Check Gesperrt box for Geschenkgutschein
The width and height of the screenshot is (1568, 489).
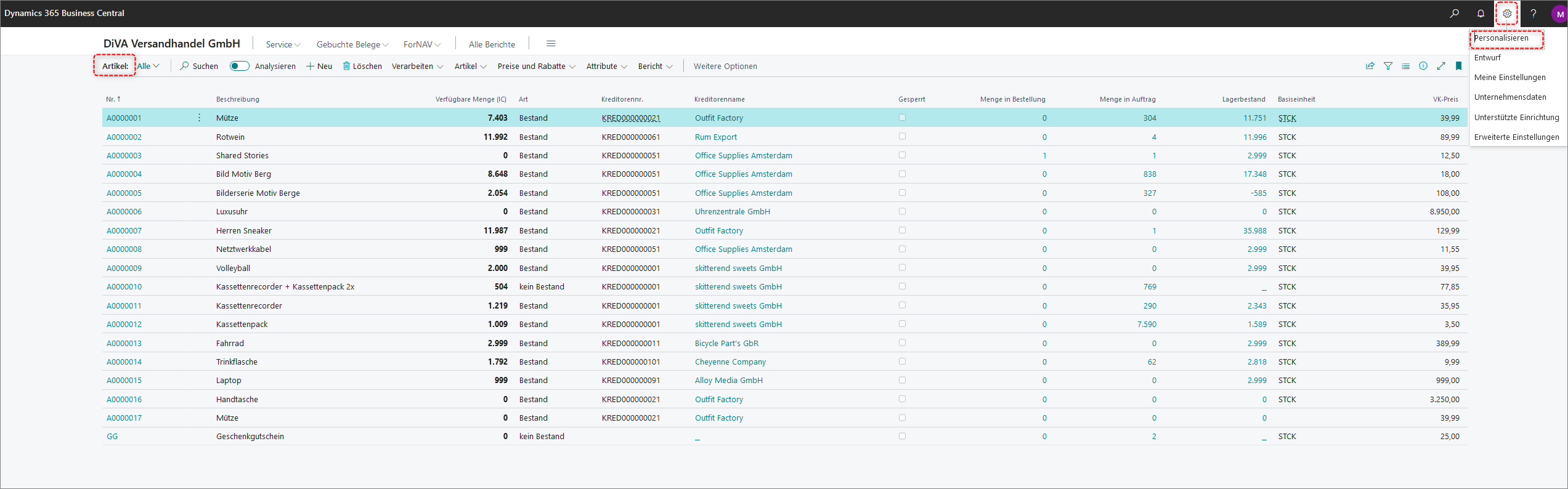pyautogui.click(x=902, y=436)
